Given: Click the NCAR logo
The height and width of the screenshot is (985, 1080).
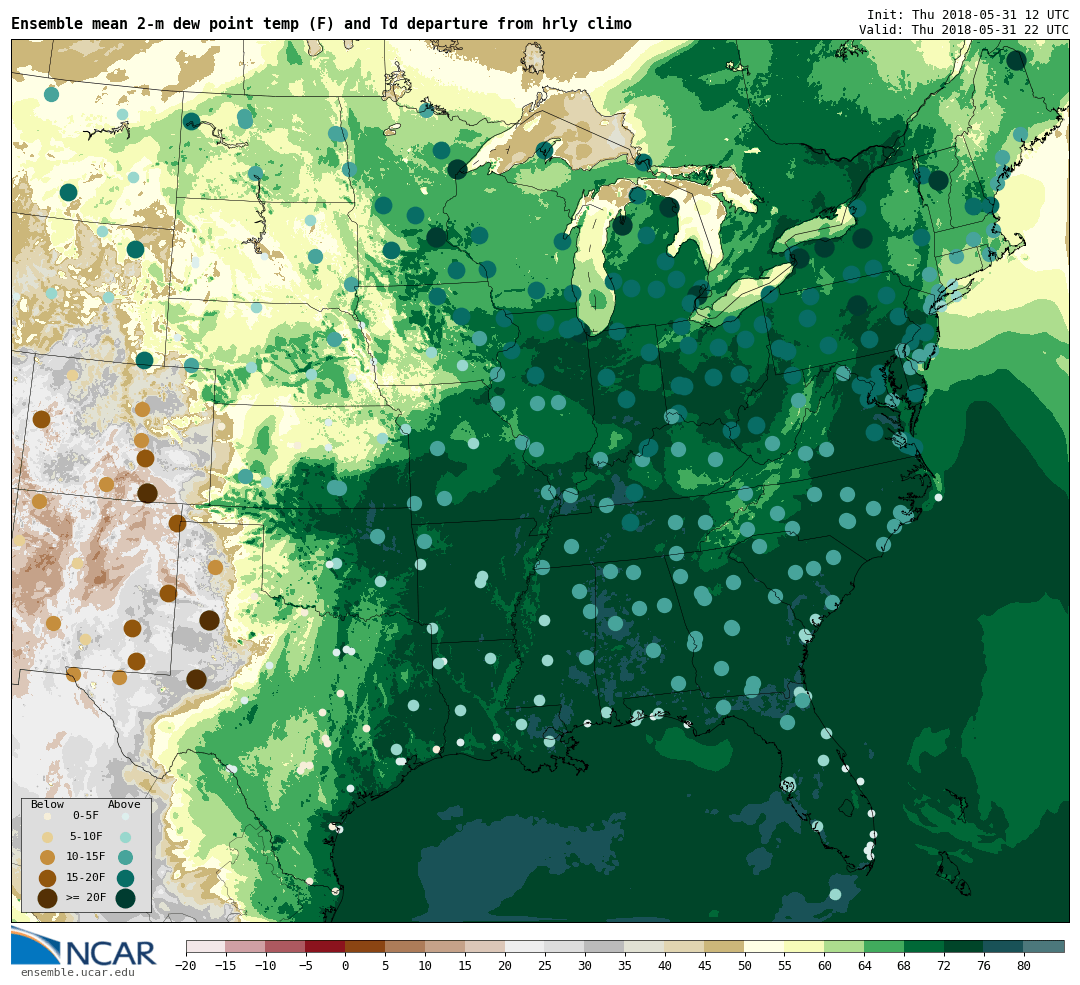Looking at the screenshot, I should pos(84,947).
